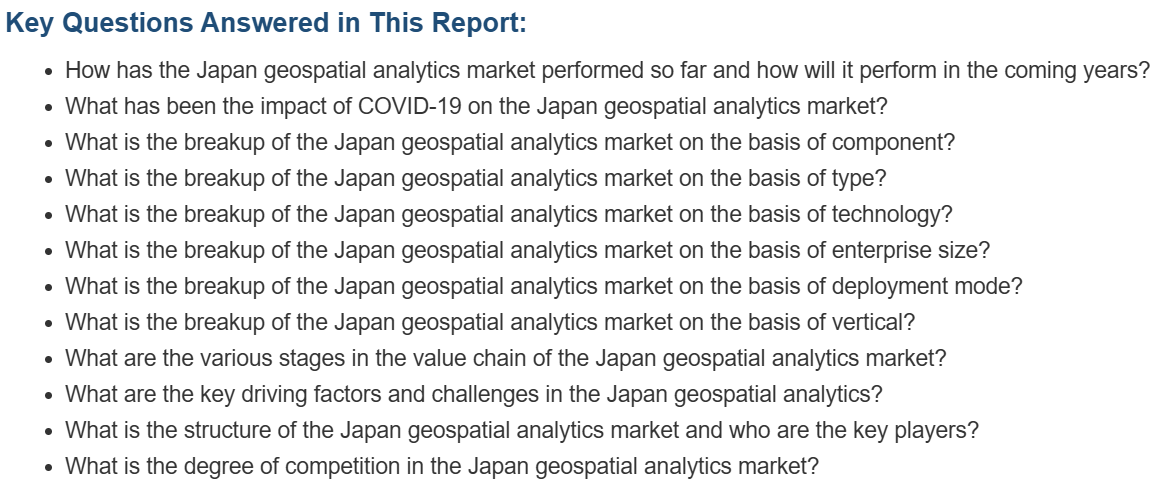Screen dimensions: 1168x489
Task: Click the breakup by enterprise size question
Action: click(527, 250)
